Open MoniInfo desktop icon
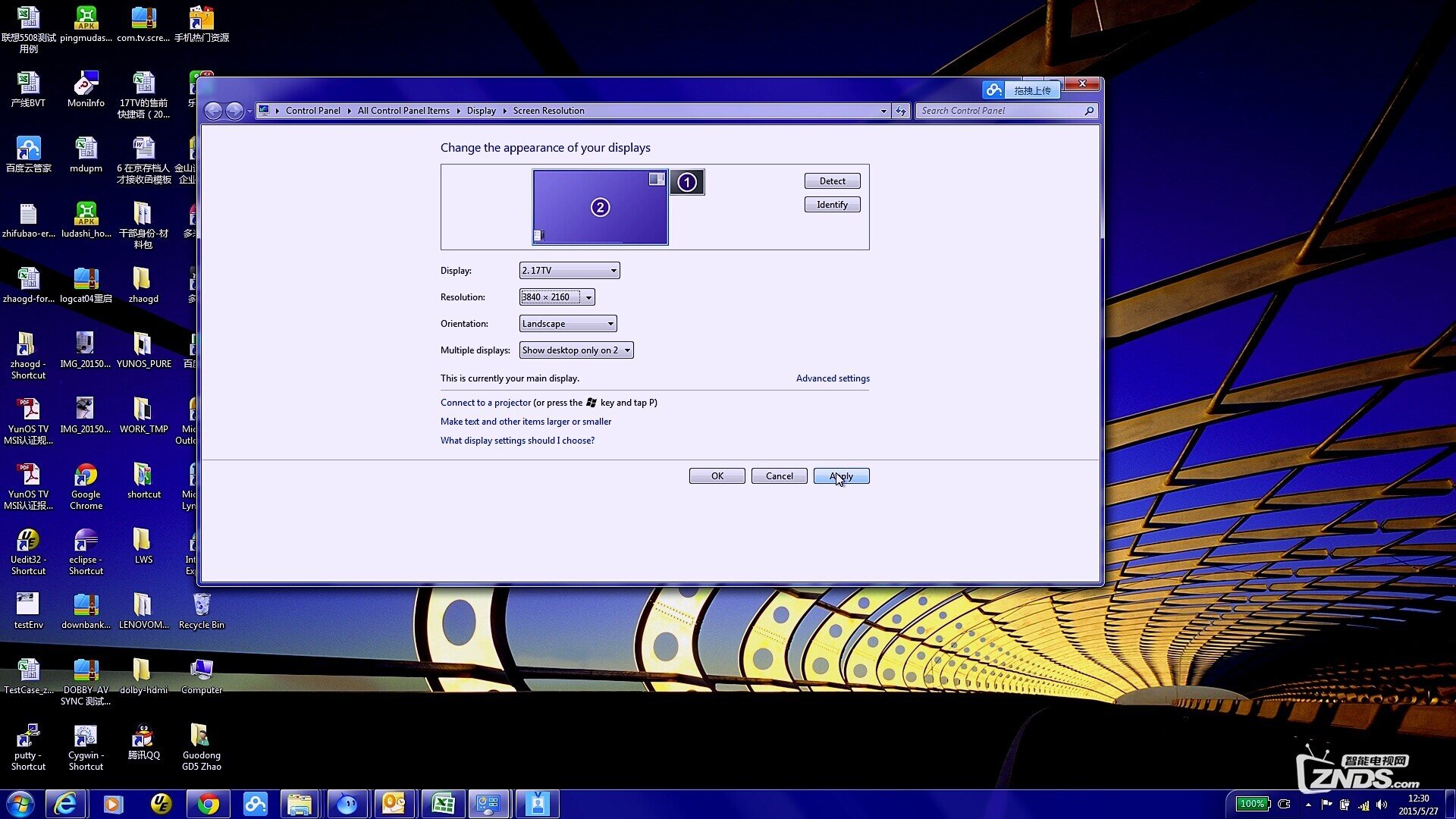The image size is (1456, 819). [86, 89]
